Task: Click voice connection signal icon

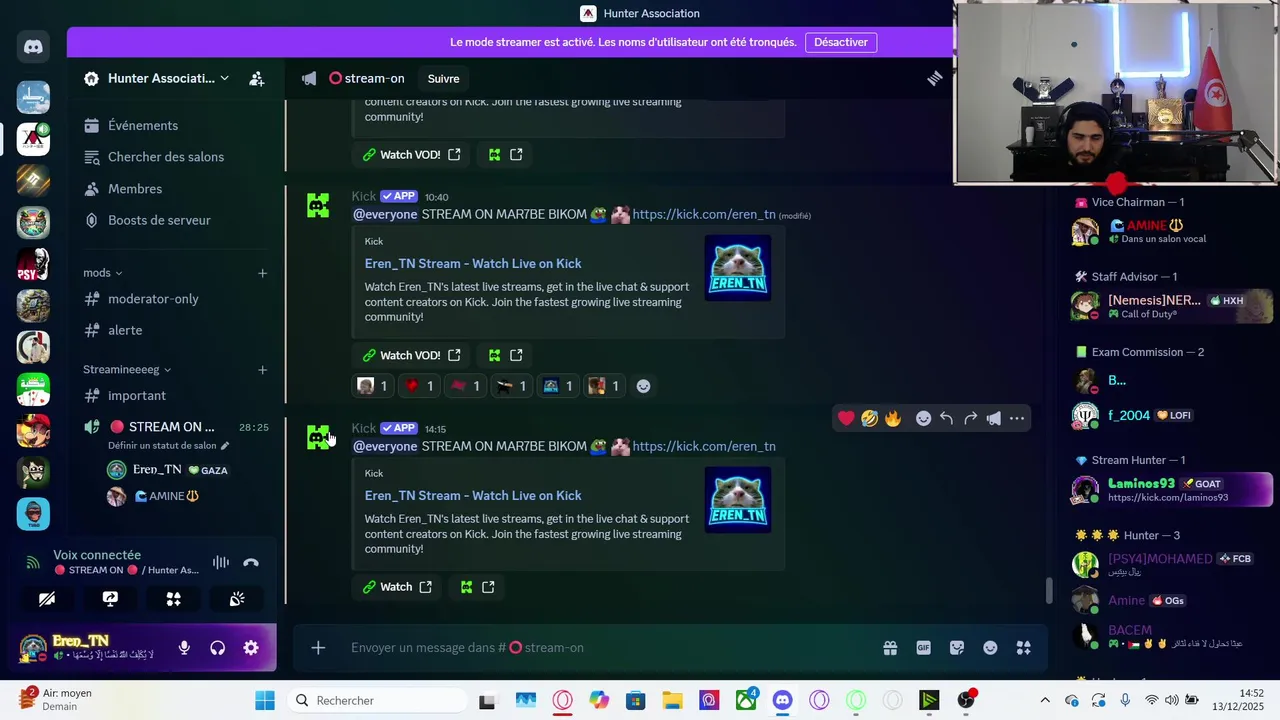Action: 33,562
